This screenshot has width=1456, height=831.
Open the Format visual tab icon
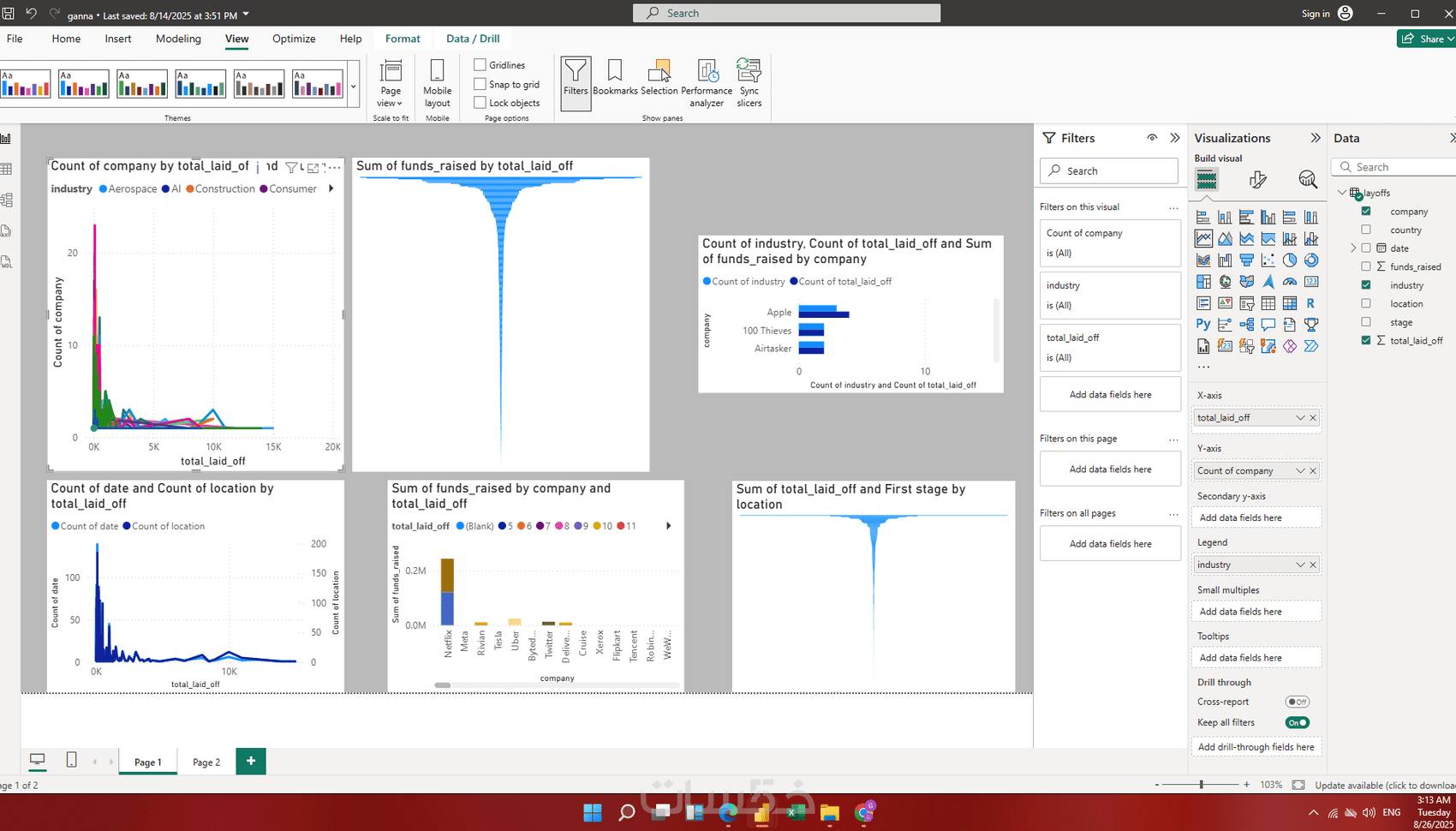click(x=1257, y=179)
